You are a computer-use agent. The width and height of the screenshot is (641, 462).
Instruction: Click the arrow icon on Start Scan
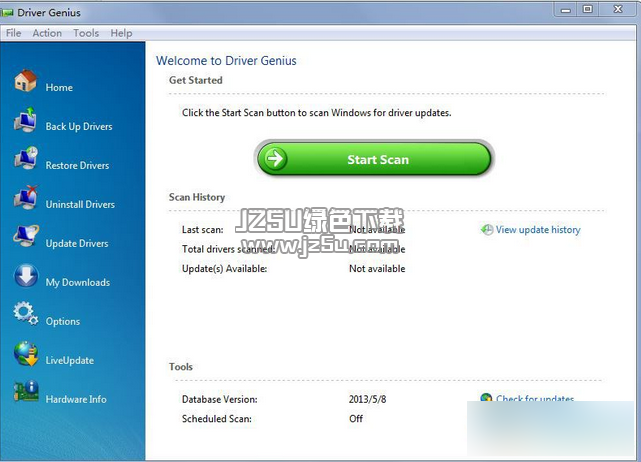[276, 159]
